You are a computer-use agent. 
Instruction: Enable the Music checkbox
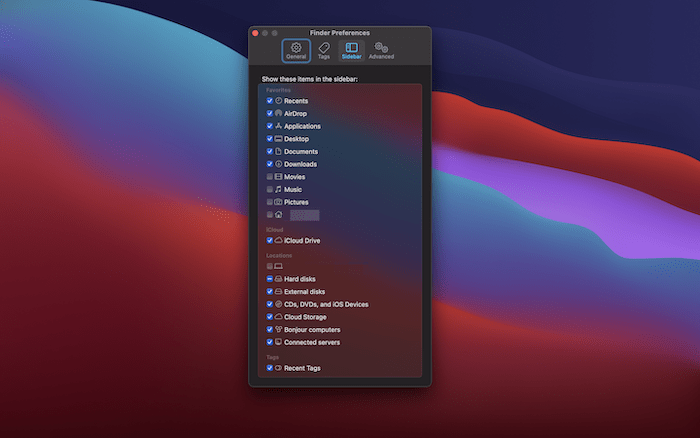pos(270,189)
